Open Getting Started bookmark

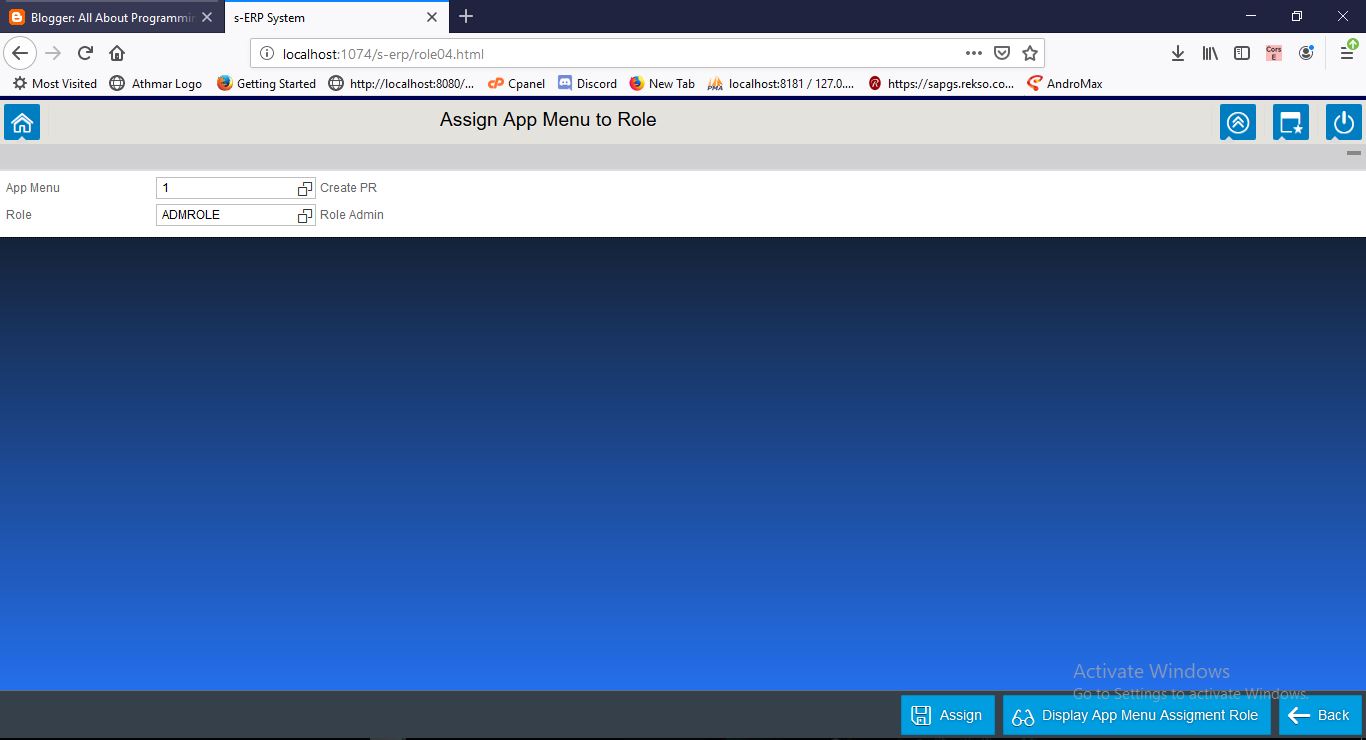pos(266,84)
